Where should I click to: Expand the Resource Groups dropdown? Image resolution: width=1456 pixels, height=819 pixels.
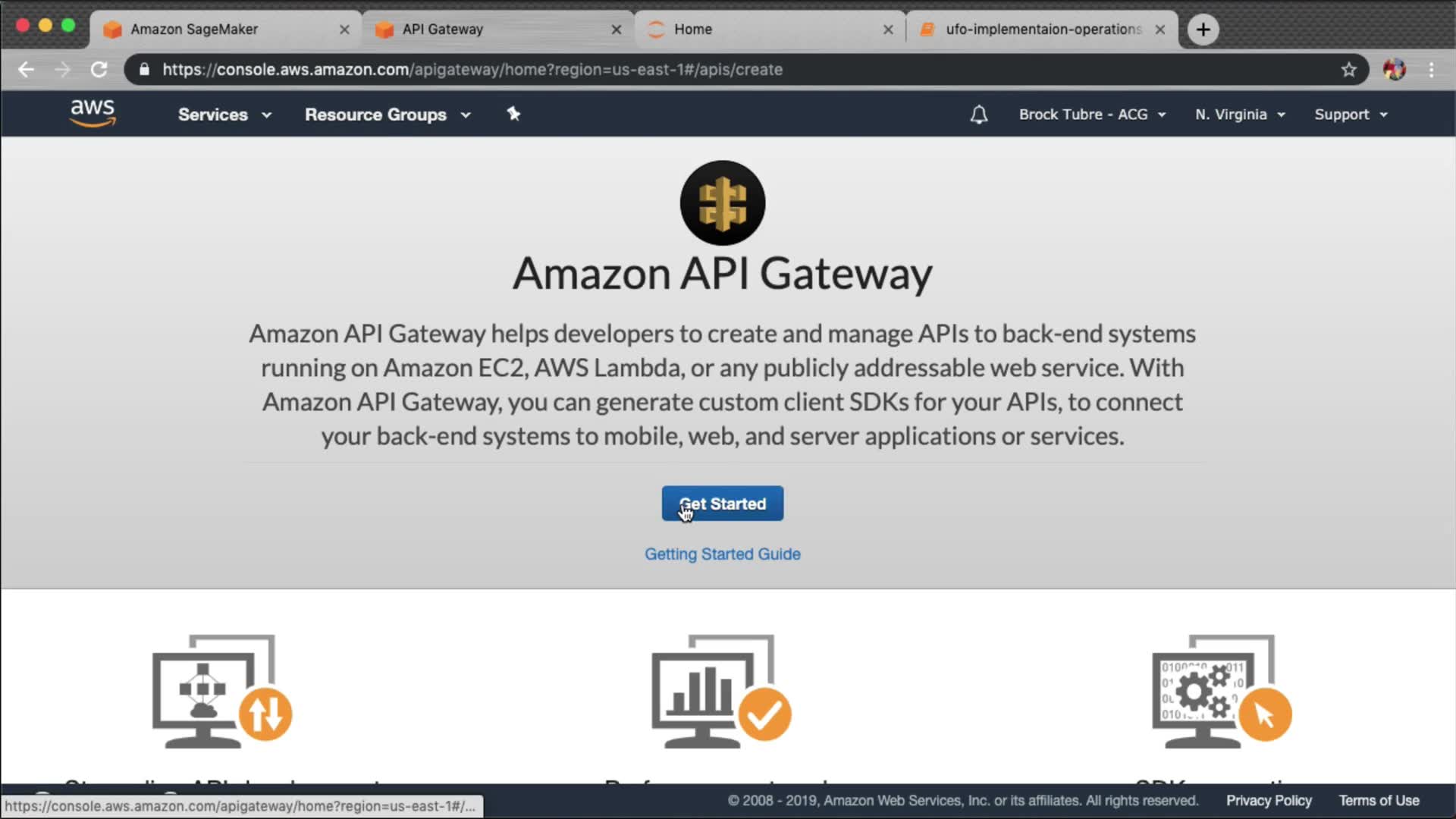[x=387, y=115]
